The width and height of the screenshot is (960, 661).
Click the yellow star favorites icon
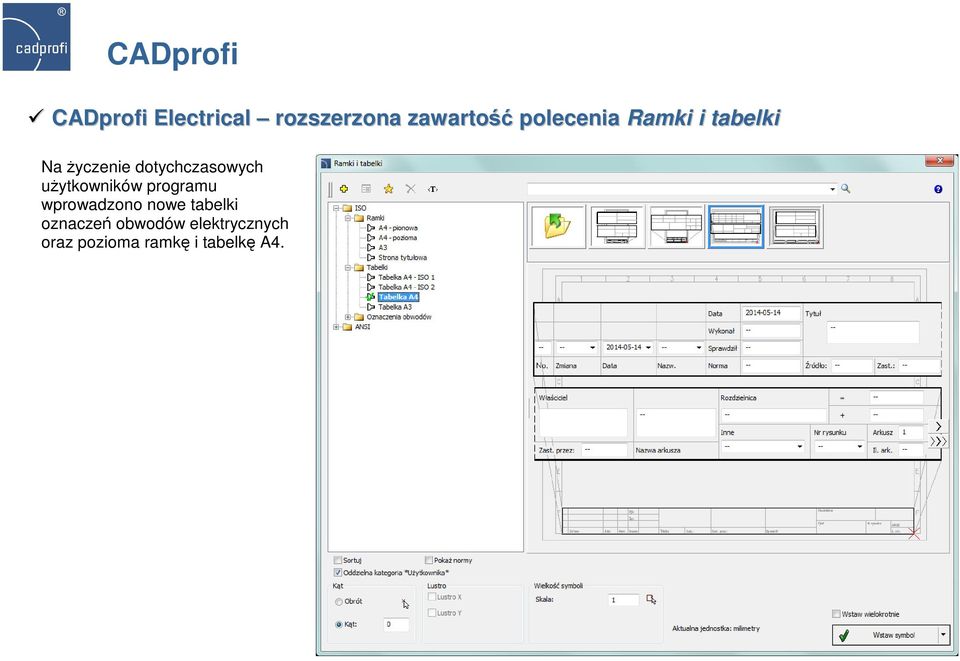pyautogui.click(x=388, y=189)
